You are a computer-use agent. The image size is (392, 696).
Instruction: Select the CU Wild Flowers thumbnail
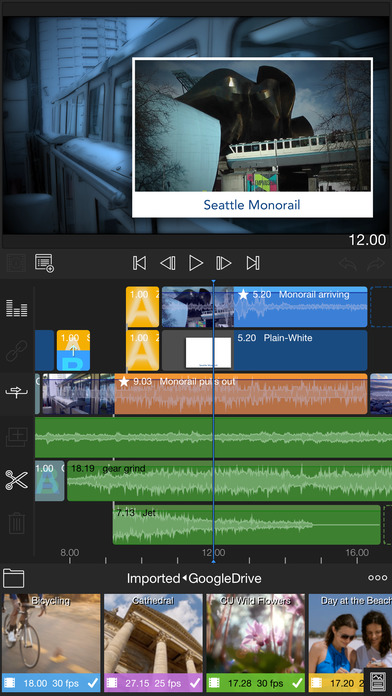click(x=255, y=643)
